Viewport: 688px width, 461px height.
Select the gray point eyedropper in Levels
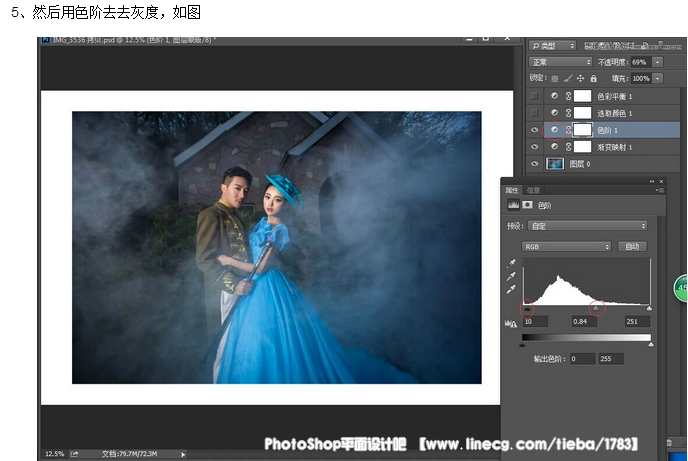click(511, 276)
